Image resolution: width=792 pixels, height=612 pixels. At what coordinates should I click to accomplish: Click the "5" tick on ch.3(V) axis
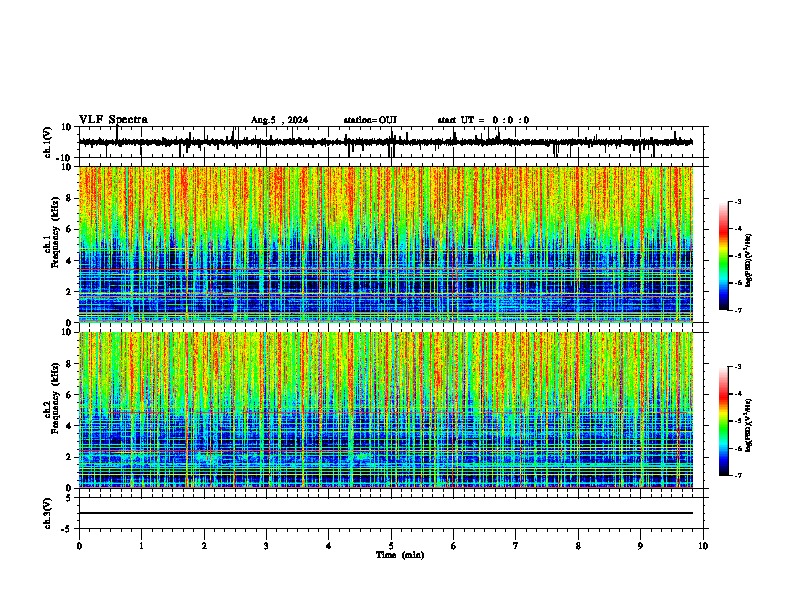point(70,498)
